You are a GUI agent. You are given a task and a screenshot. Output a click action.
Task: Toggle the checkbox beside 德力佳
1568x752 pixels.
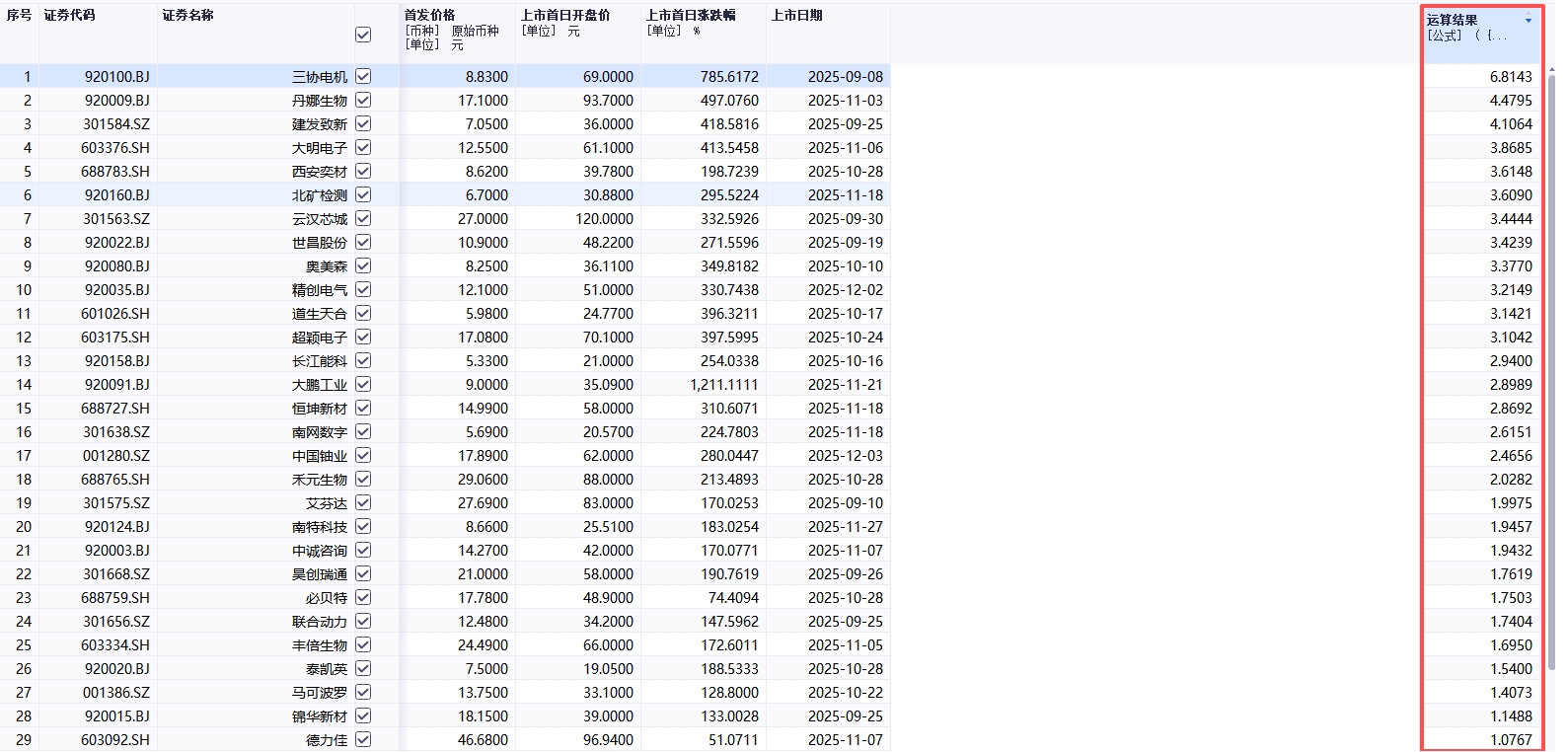[363, 739]
